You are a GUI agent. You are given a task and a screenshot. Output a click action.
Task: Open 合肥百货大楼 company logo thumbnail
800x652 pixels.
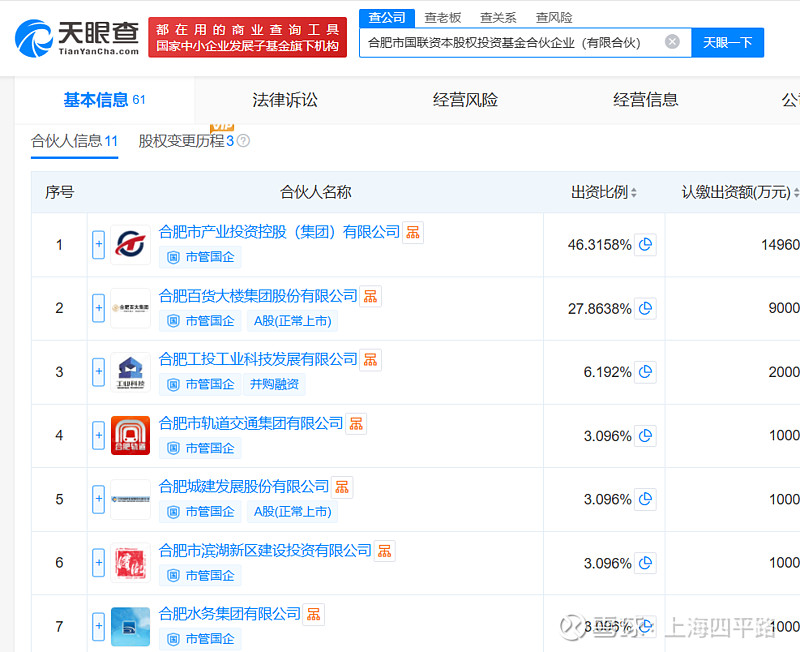[131, 308]
